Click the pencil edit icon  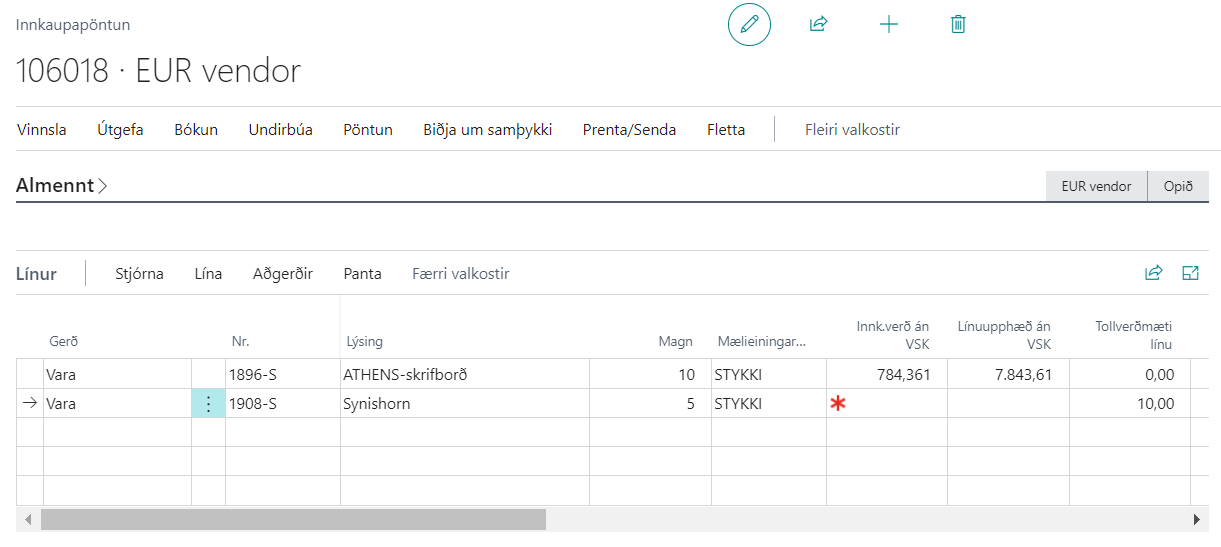click(x=749, y=25)
